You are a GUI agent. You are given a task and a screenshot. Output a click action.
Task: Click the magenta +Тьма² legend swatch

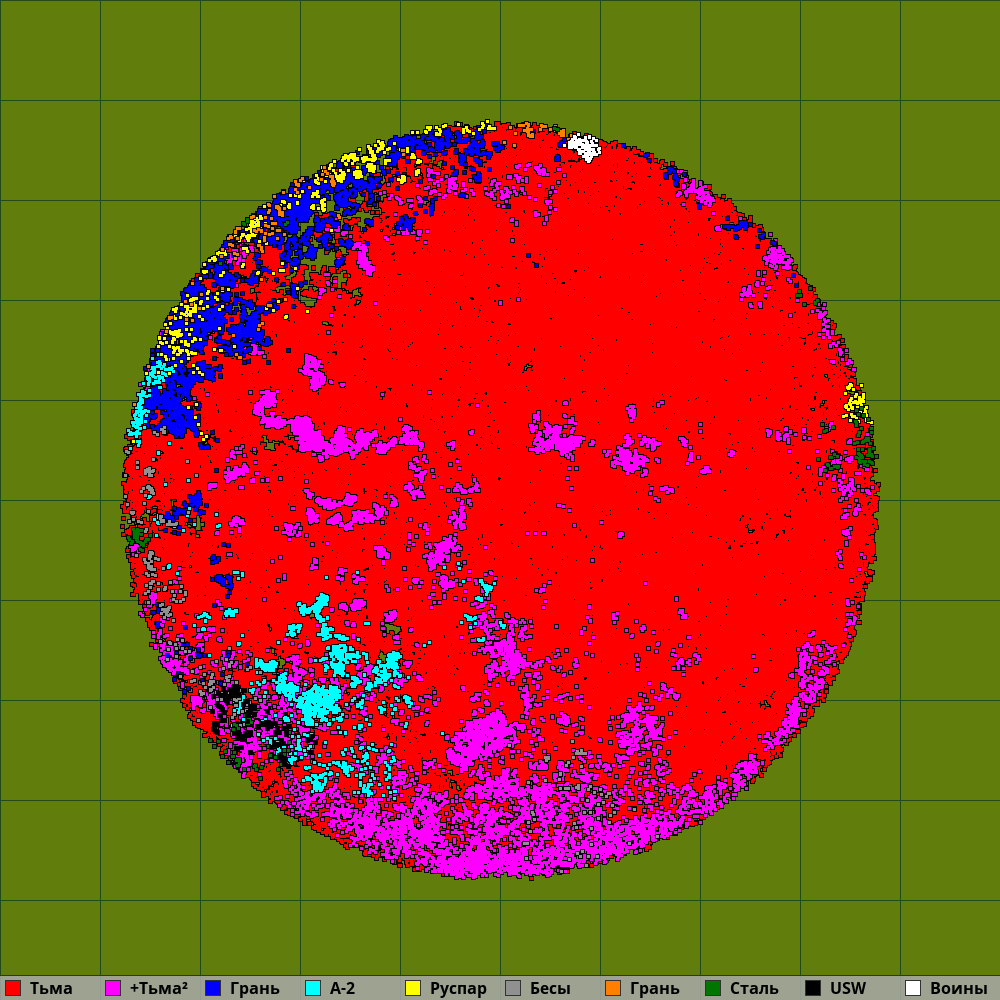[x=113, y=988]
